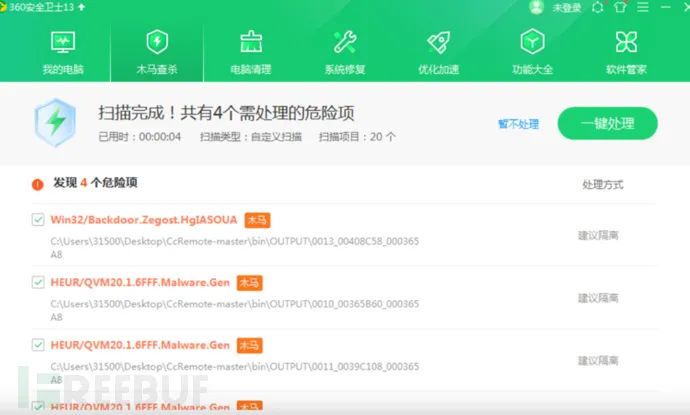The width and height of the screenshot is (690, 415).
Task: Click the 暂不处理 link
Action: (518, 124)
